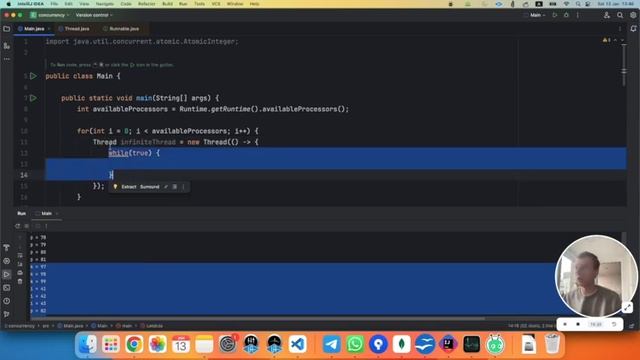
Task: Place cursor on while(true) code line
Action: pyautogui.click(x=134, y=153)
